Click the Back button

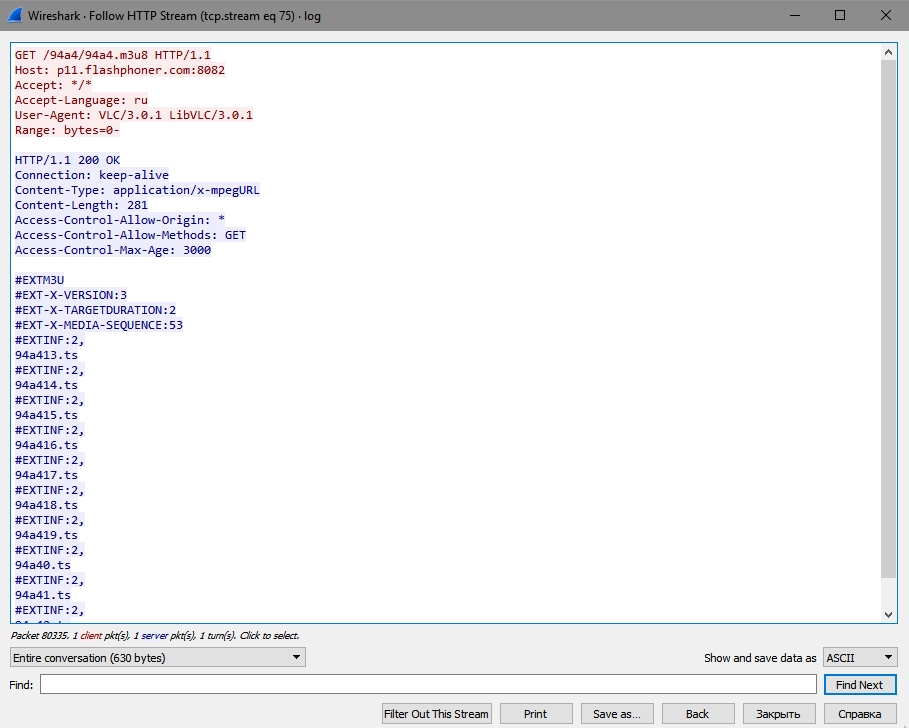pyautogui.click(x=697, y=714)
